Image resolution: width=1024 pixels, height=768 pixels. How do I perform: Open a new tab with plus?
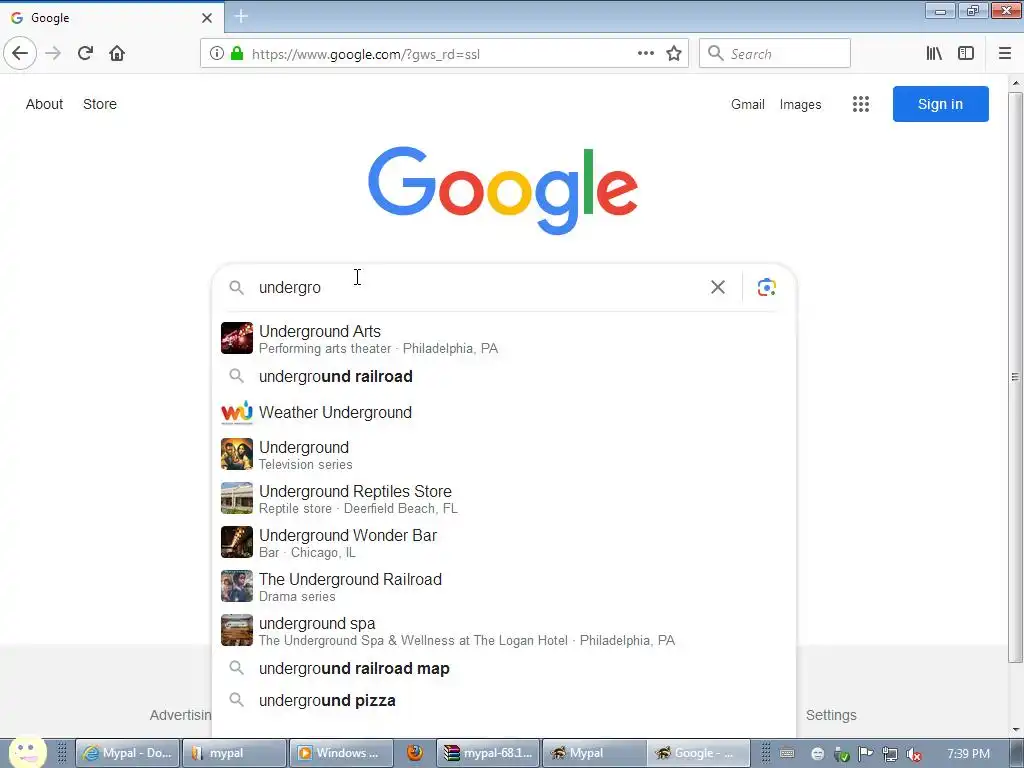[241, 16]
